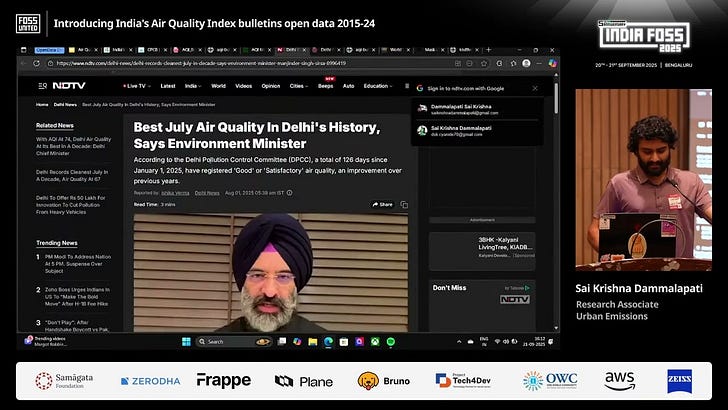Viewport: 728px width, 410px height.
Task: Open trending story 'Zoho Boss Urges Indians'
Action: point(77,296)
